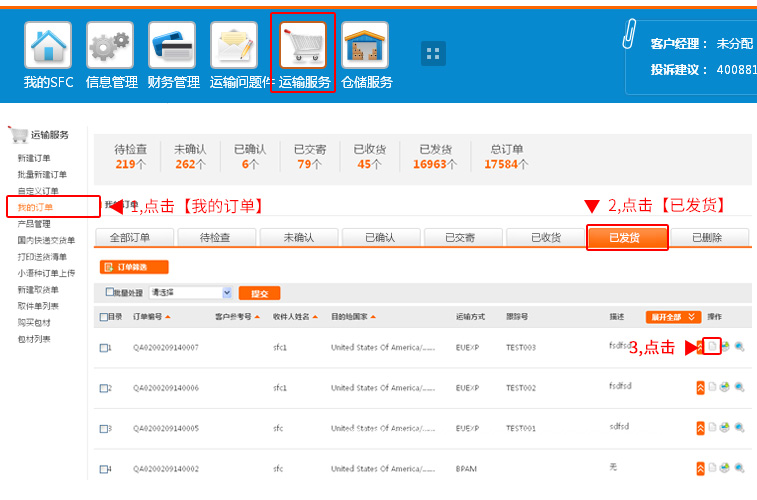
Task: Open 信息管理 gear icon
Action: (110, 46)
